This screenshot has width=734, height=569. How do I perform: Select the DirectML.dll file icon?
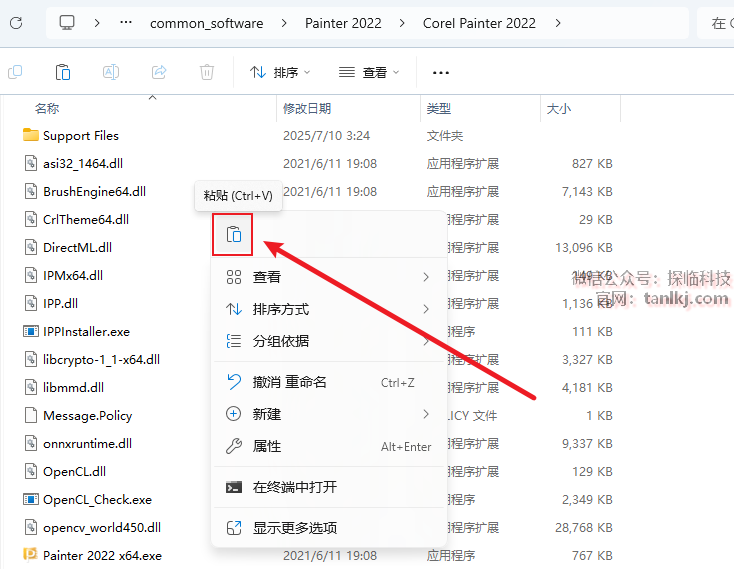click(x=31, y=247)
